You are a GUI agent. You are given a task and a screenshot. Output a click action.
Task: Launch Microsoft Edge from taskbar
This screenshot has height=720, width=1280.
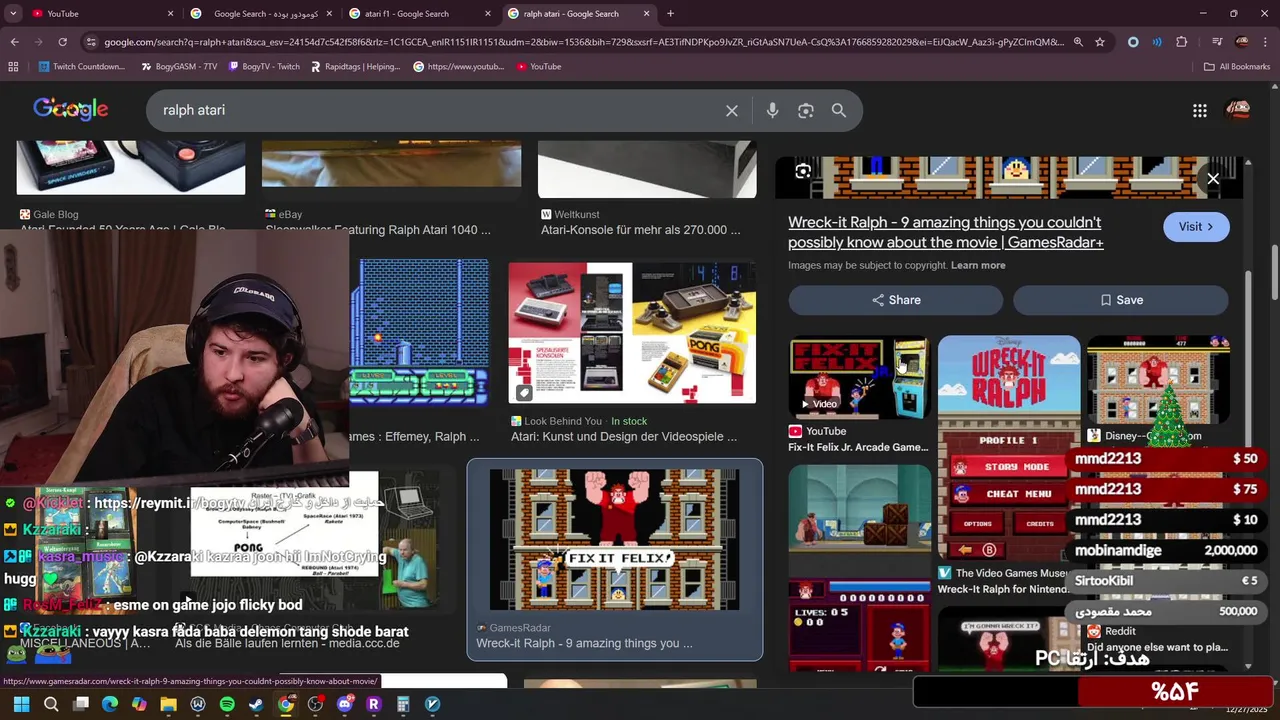[110, 705]
